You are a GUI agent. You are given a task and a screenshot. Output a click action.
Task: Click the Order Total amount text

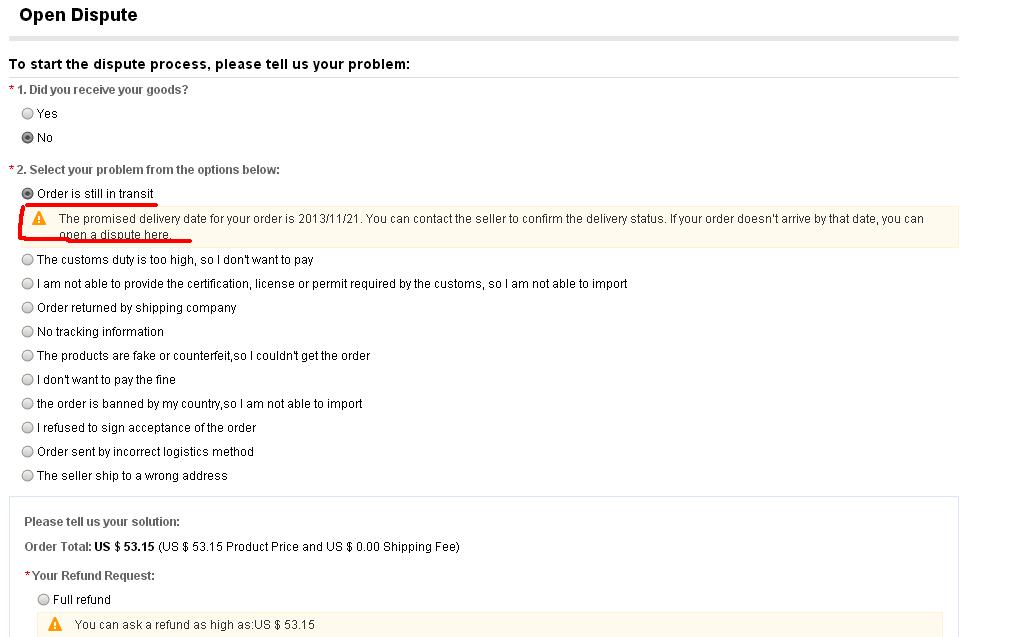124,547
